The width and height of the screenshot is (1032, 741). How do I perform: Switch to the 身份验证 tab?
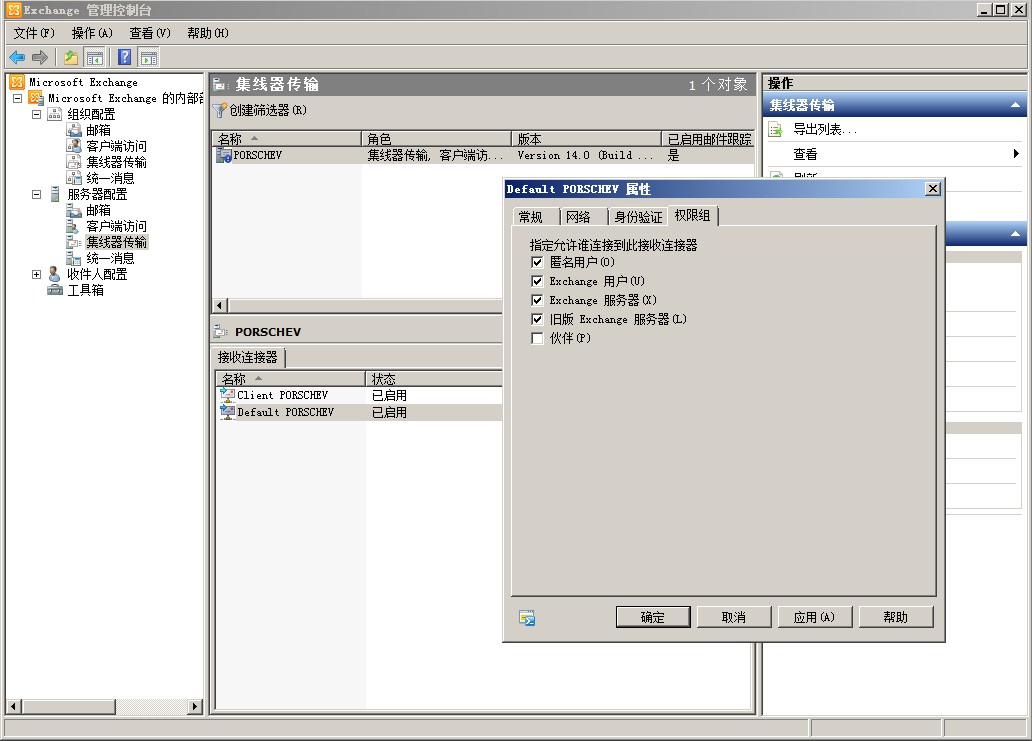[x=638, y=217]
